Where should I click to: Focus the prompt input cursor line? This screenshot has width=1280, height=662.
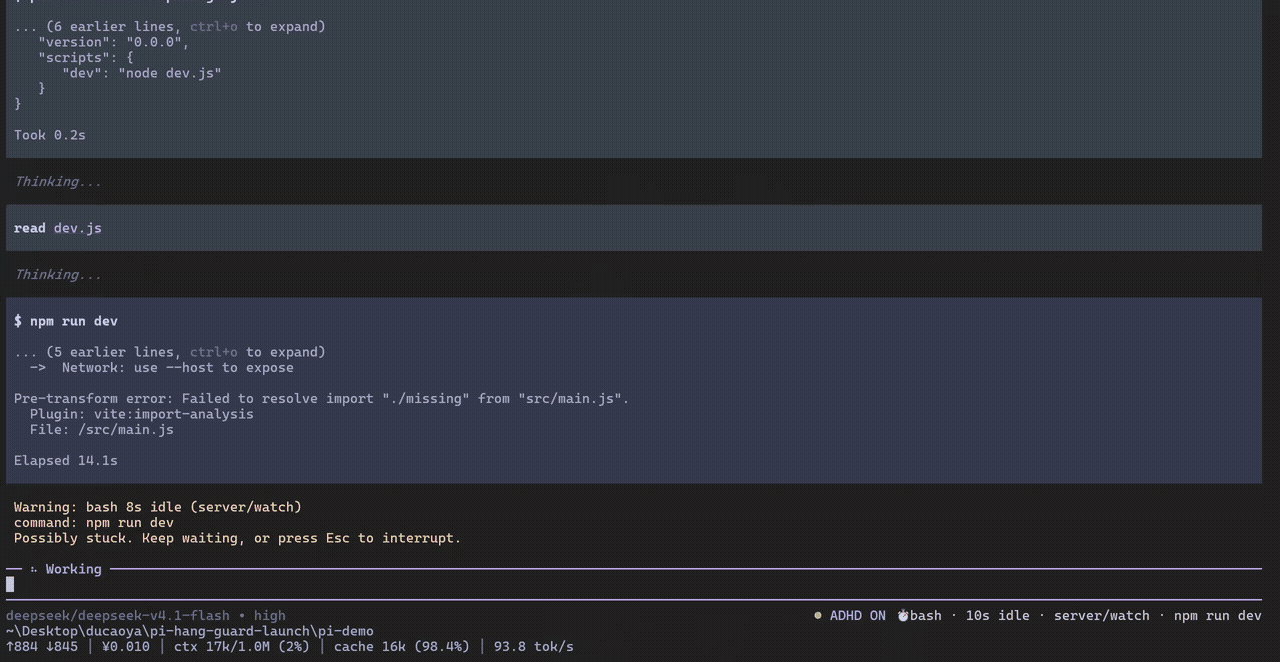(x=634, y=585)
